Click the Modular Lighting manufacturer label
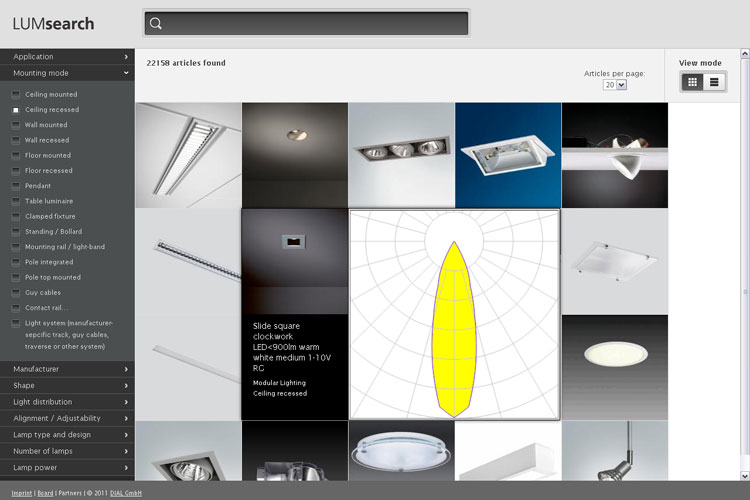 (279, 383)
